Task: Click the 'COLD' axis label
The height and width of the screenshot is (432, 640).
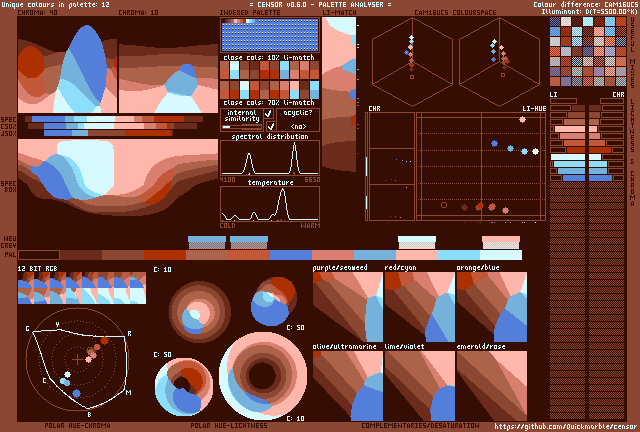Action: (227, 225)
